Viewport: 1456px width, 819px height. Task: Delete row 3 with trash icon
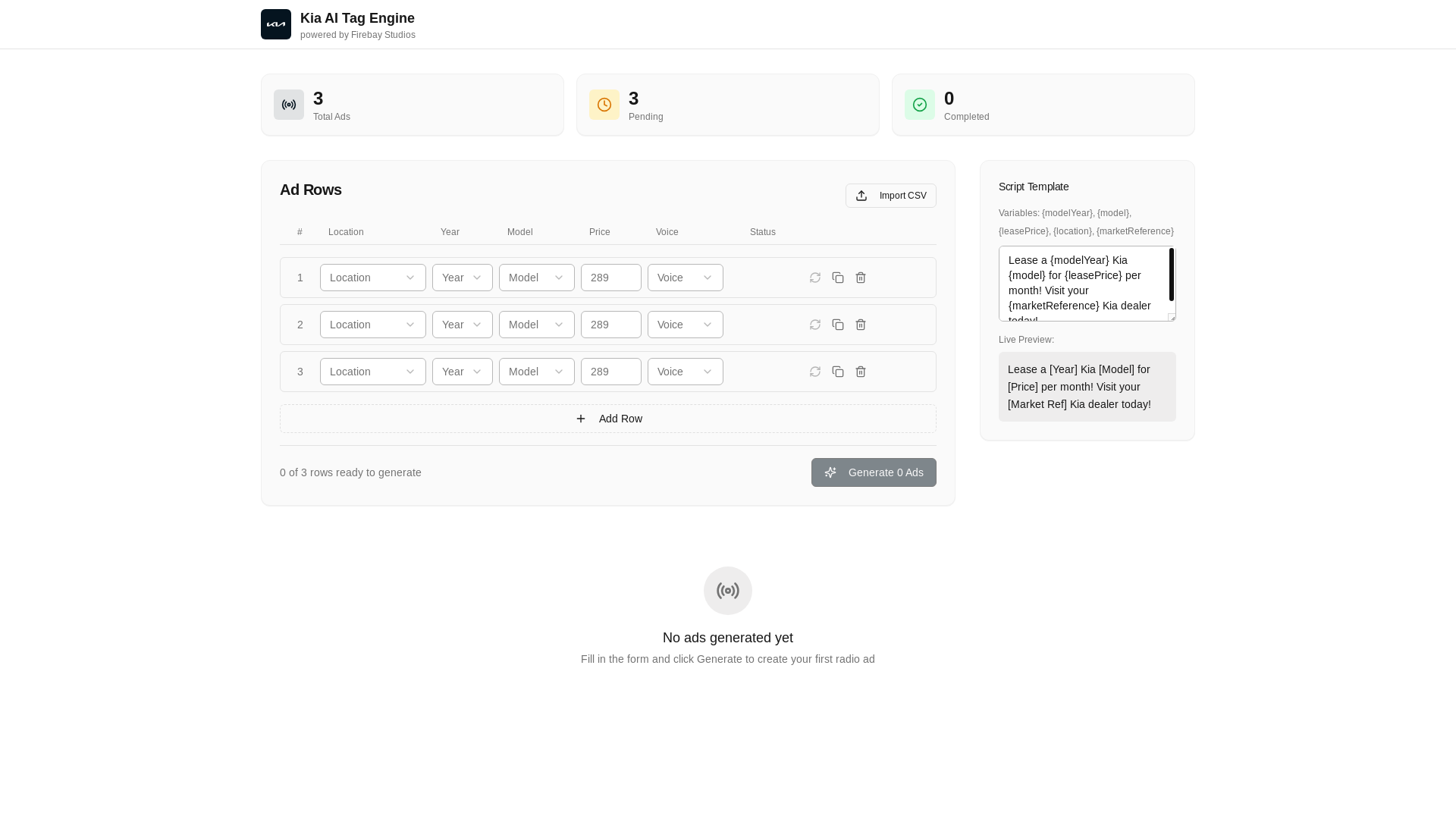click(x=861, y=372)
